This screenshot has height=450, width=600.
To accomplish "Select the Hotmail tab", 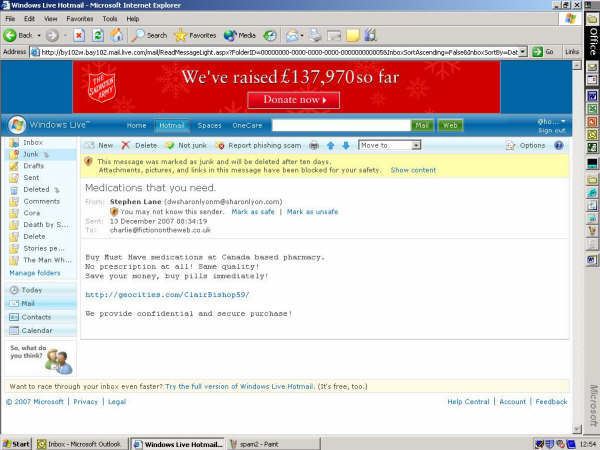I will [x=171, y=126].
